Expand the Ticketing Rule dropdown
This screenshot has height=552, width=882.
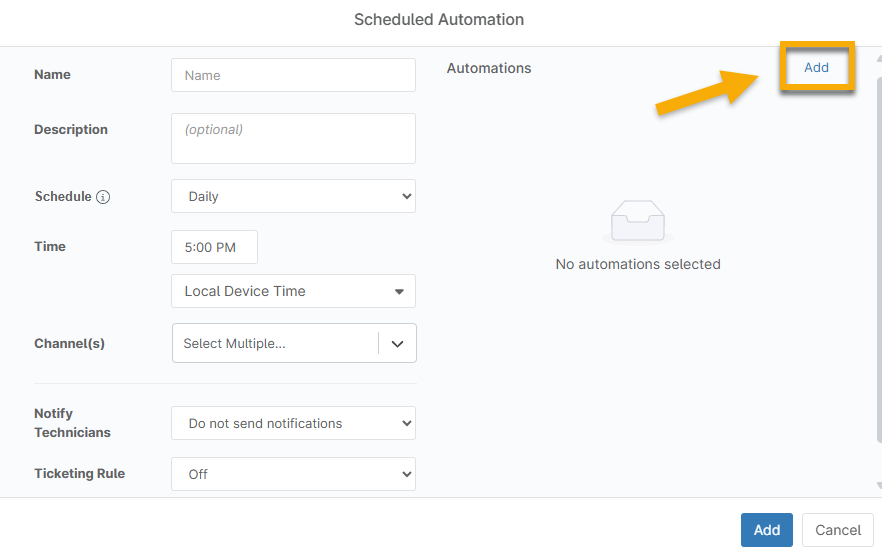(x=293, y=474)
